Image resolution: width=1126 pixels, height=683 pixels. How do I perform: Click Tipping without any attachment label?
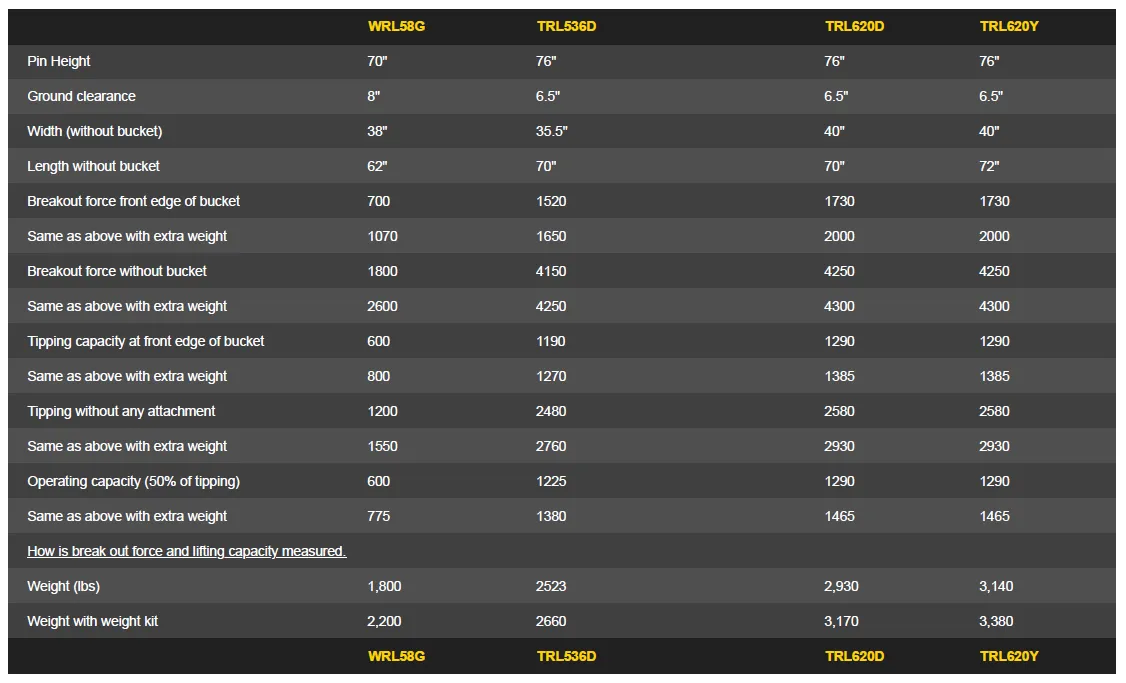point(121,412)
